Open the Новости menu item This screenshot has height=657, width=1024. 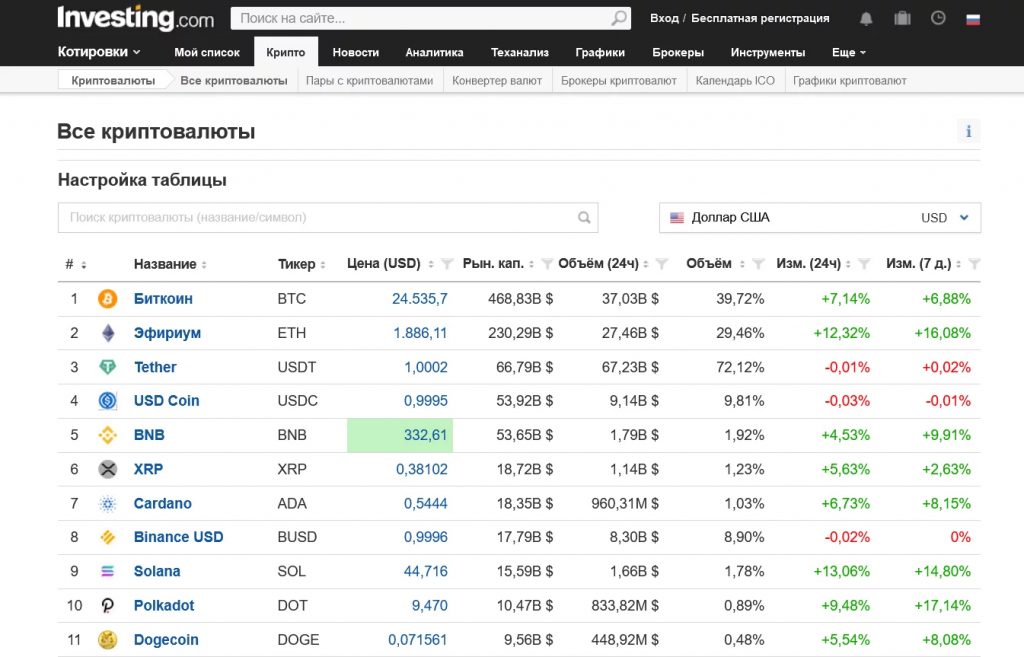tap(355, 52)
